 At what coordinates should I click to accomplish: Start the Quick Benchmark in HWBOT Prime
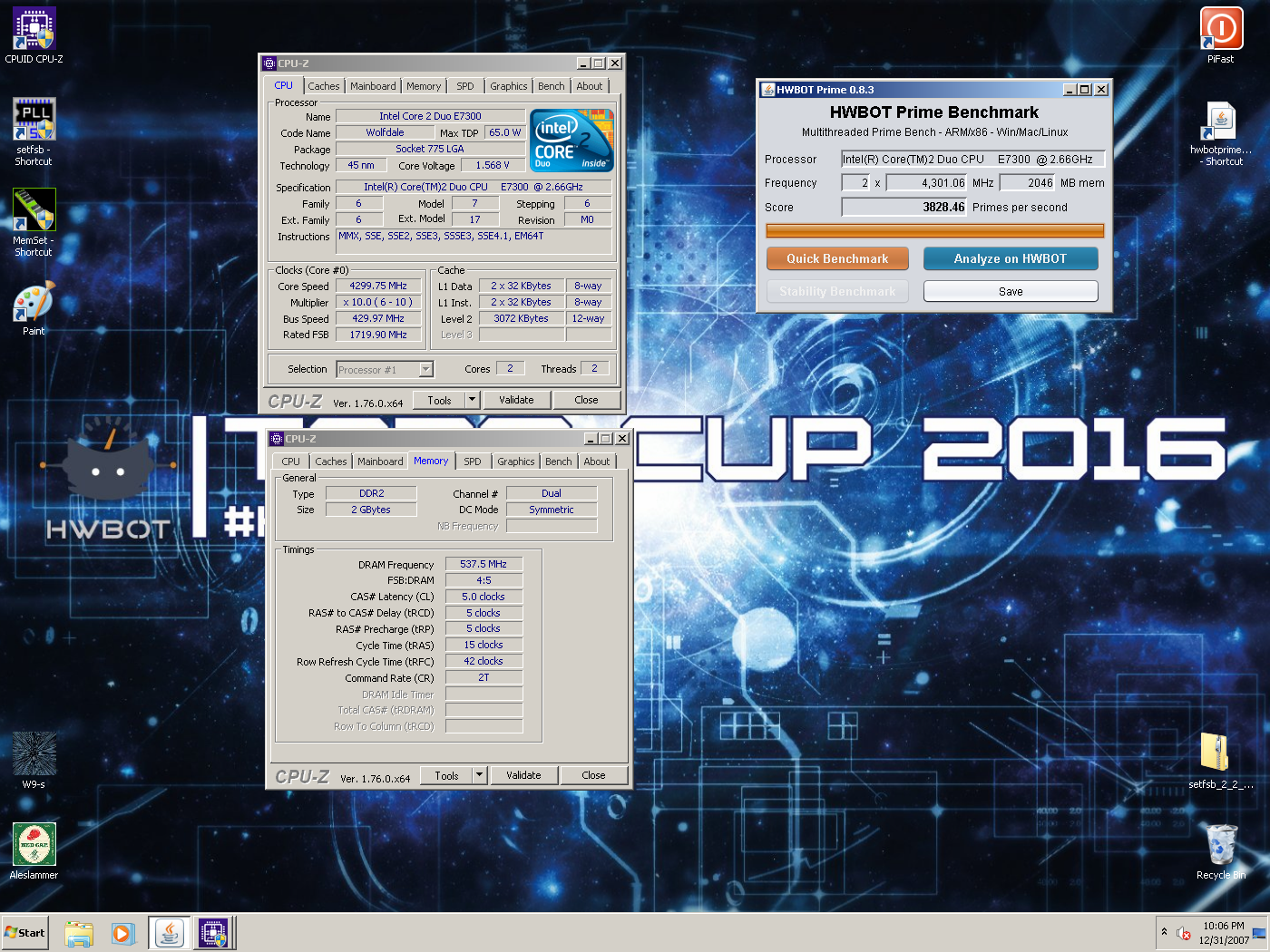click(x=837, y=258)
